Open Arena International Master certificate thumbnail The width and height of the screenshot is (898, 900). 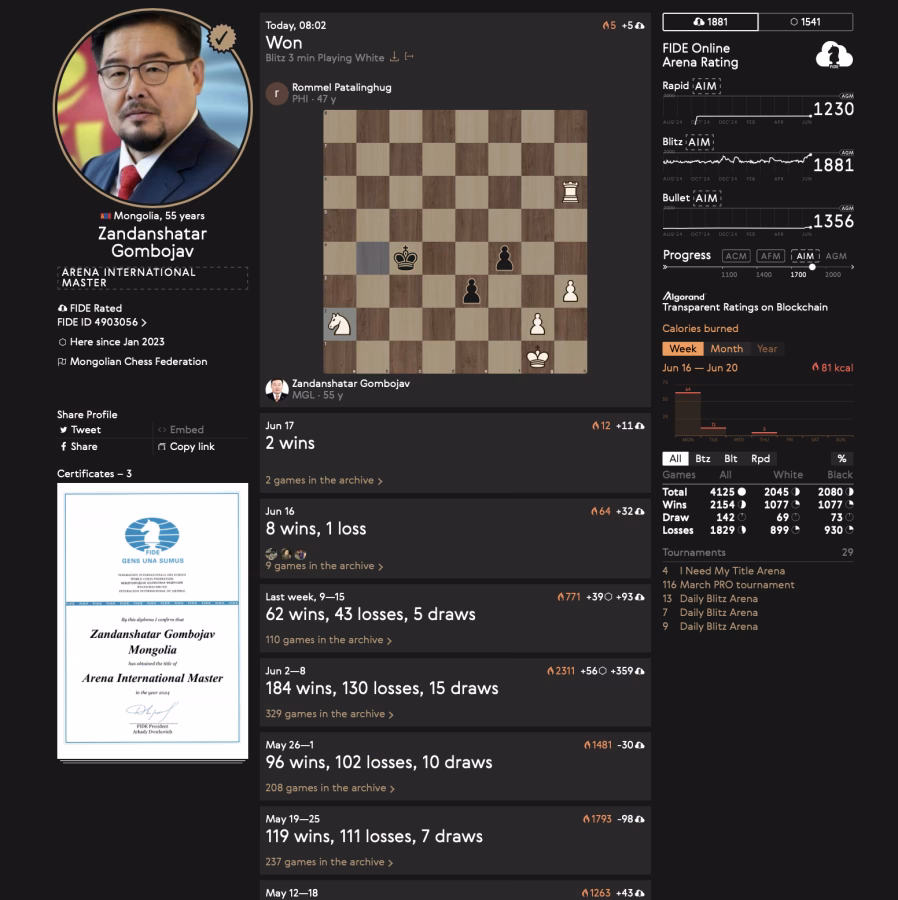pos(153,621)
